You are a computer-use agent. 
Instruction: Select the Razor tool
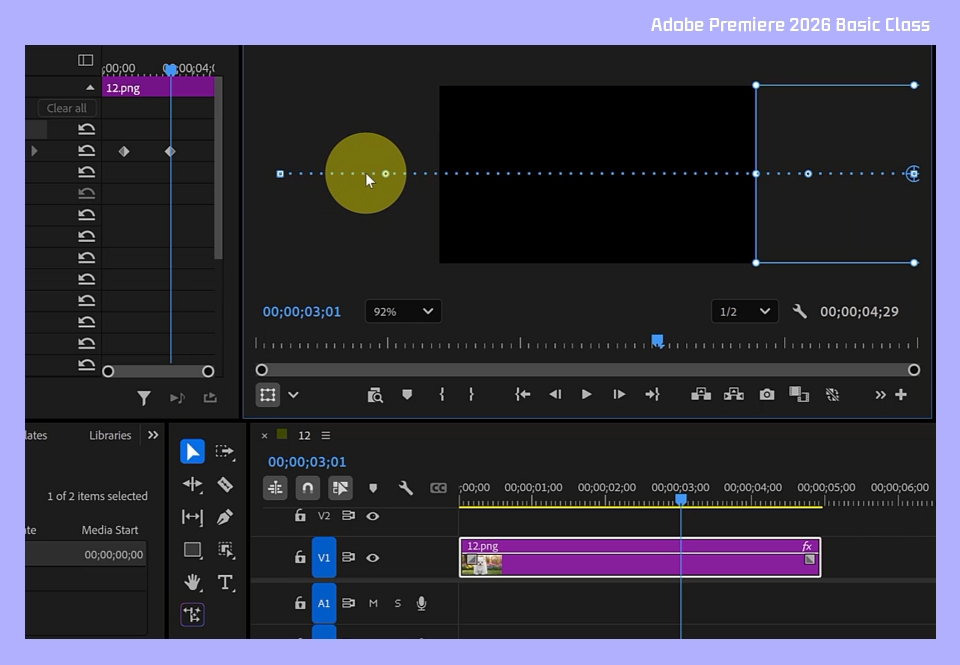pyautogui.click(x=225, y=484)
